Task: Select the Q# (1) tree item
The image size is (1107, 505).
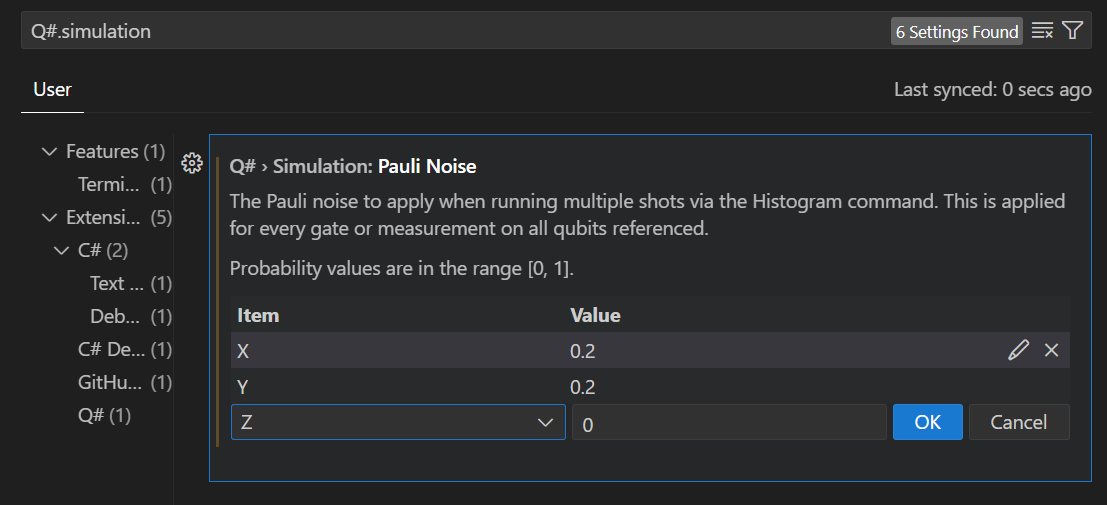Action: click(104, 415)
